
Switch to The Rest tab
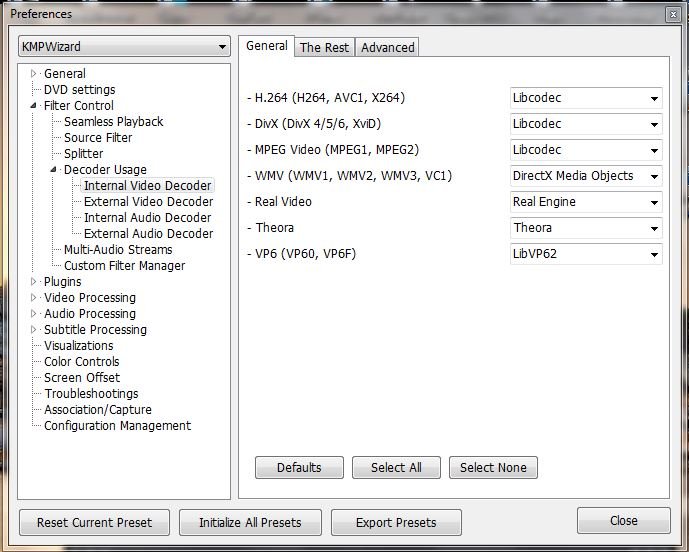[324, 47]
